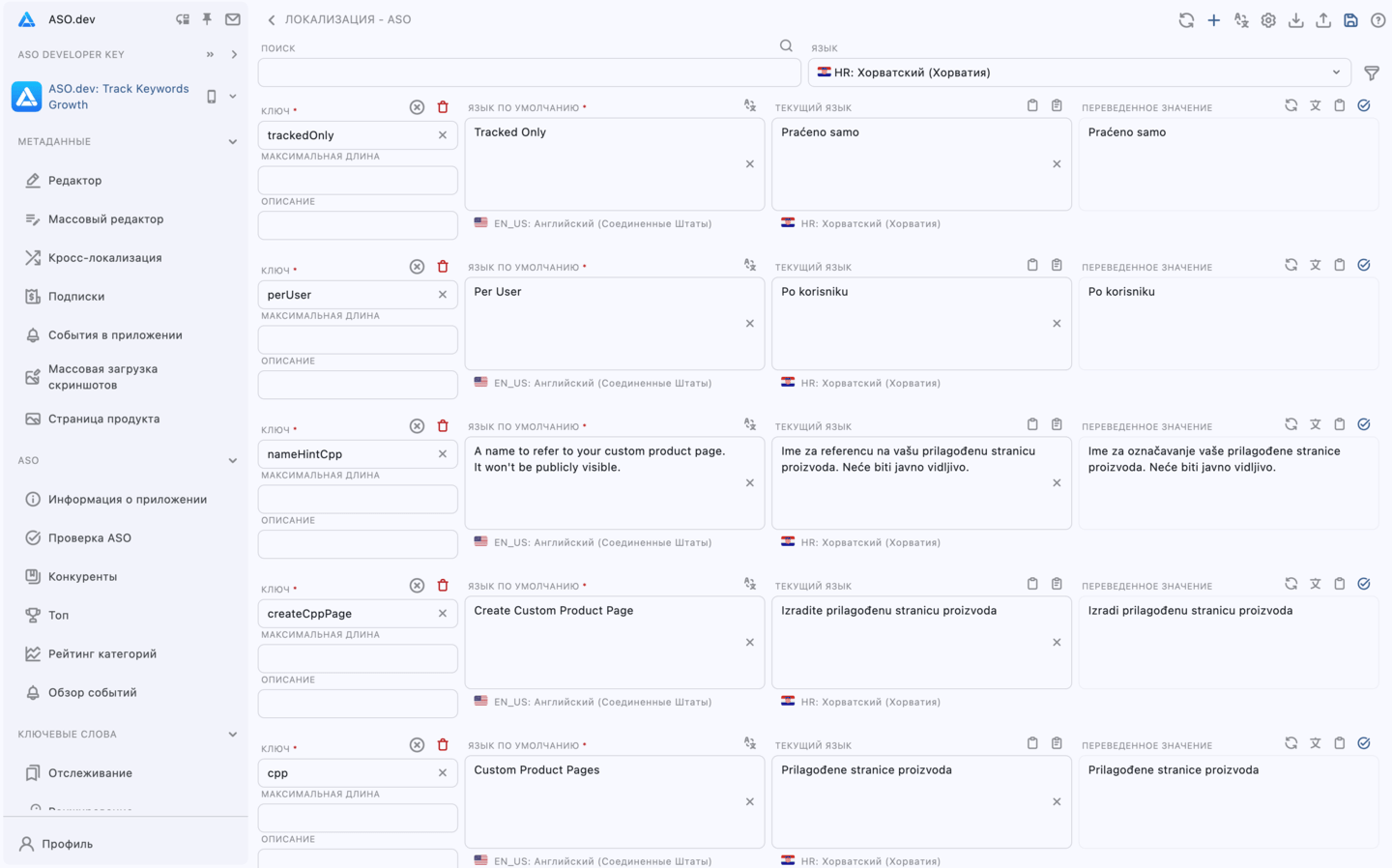Click download icon in top toolbar
The height and width of the screenshot is (868, 1392).
[x=1295, y=20]
